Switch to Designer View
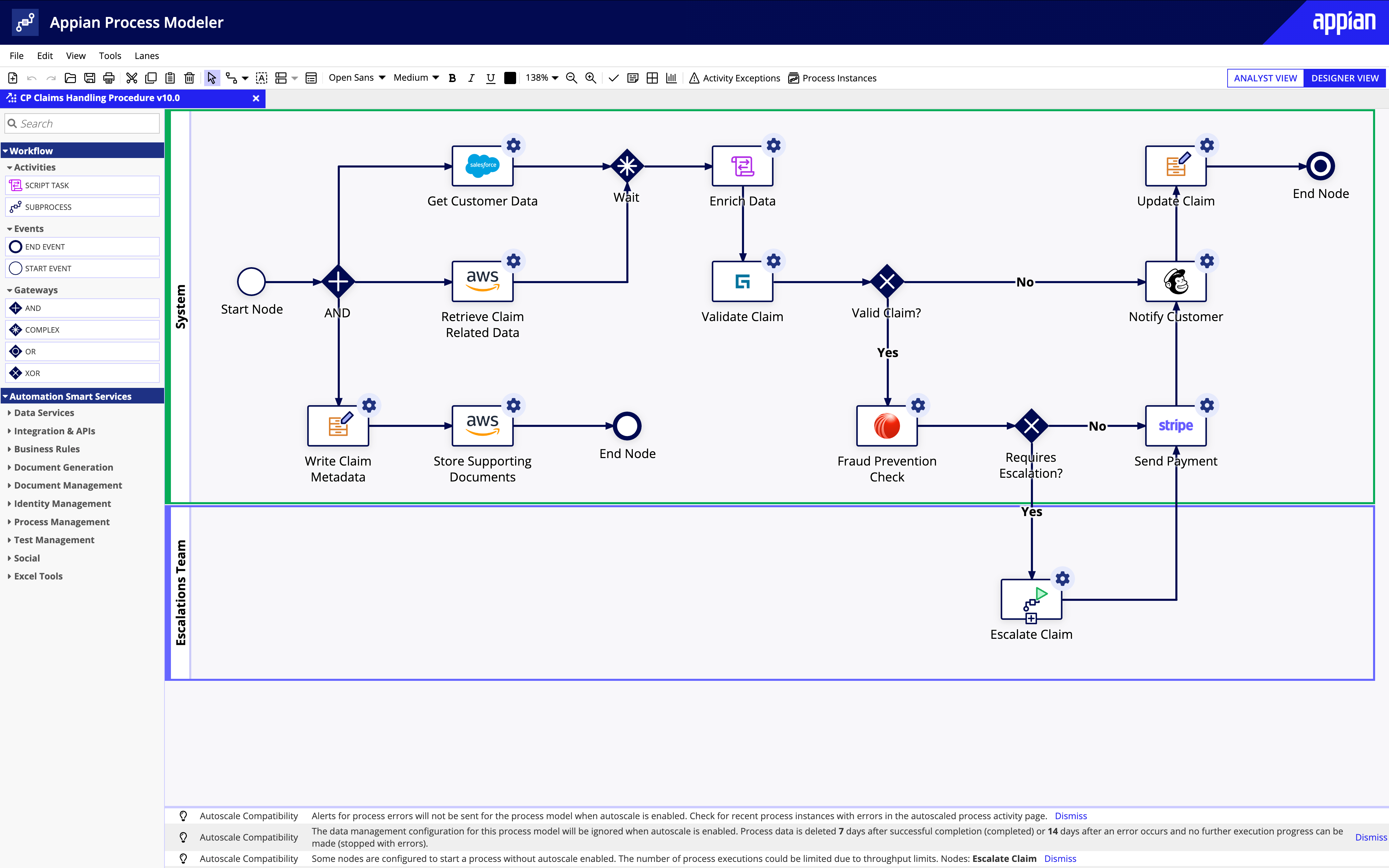Screen dimensions: 1389x868 tap(1345, 78)
